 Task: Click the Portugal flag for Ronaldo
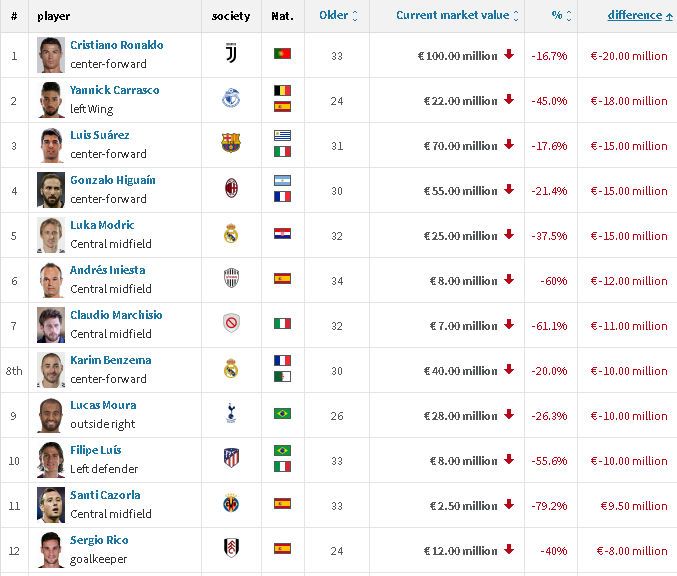282,54
